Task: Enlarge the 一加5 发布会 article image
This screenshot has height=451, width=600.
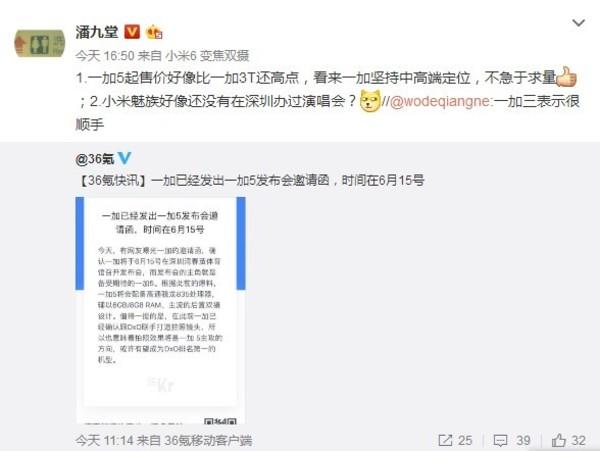Action: tap(160, 310)
